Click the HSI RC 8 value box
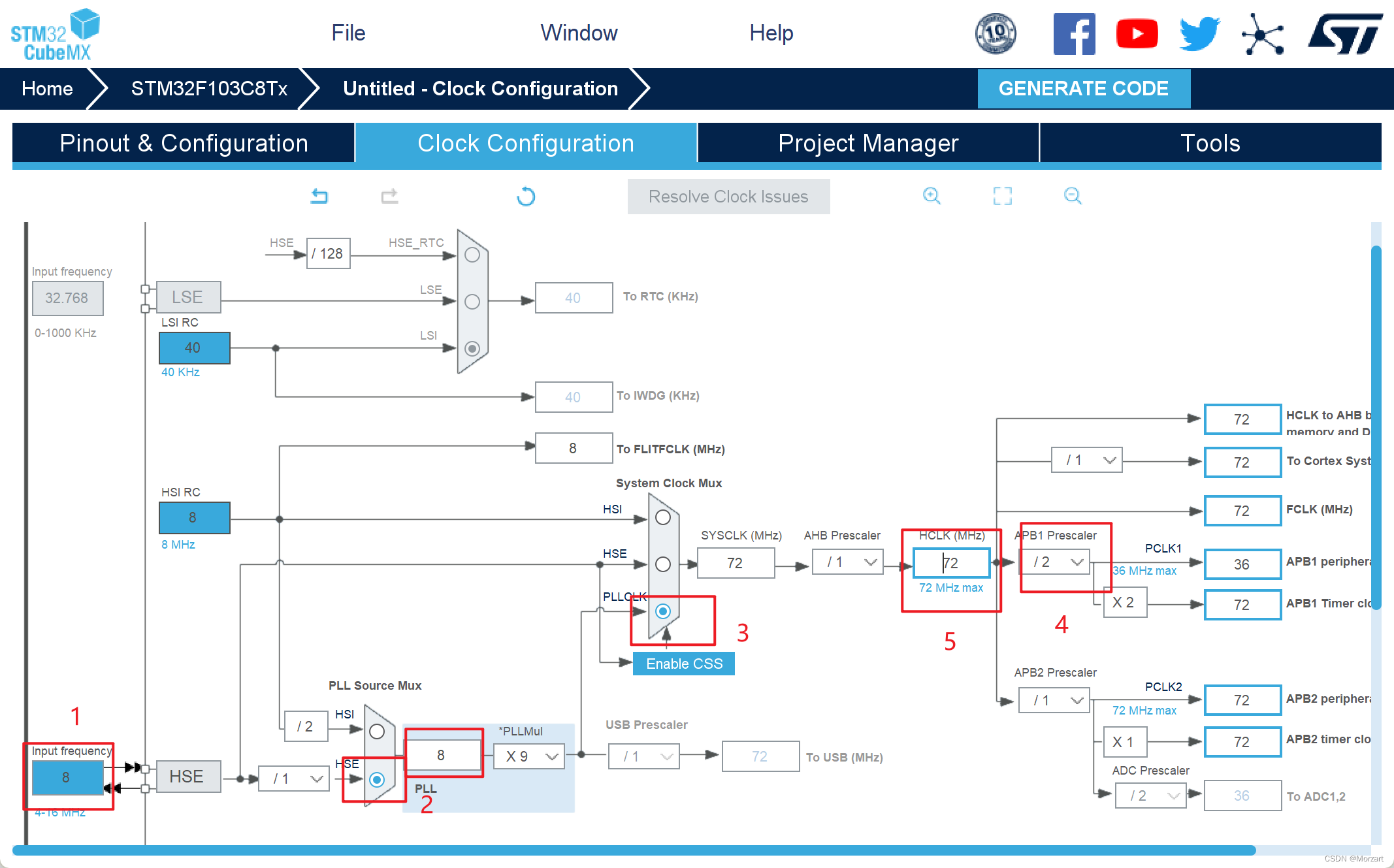 point(194,518)
